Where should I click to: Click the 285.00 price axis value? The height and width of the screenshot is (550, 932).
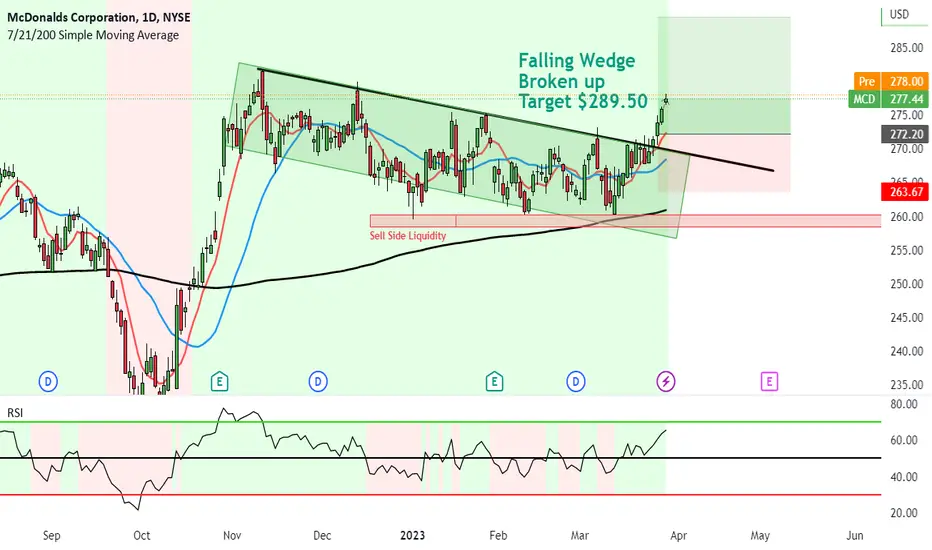point(906,48)
